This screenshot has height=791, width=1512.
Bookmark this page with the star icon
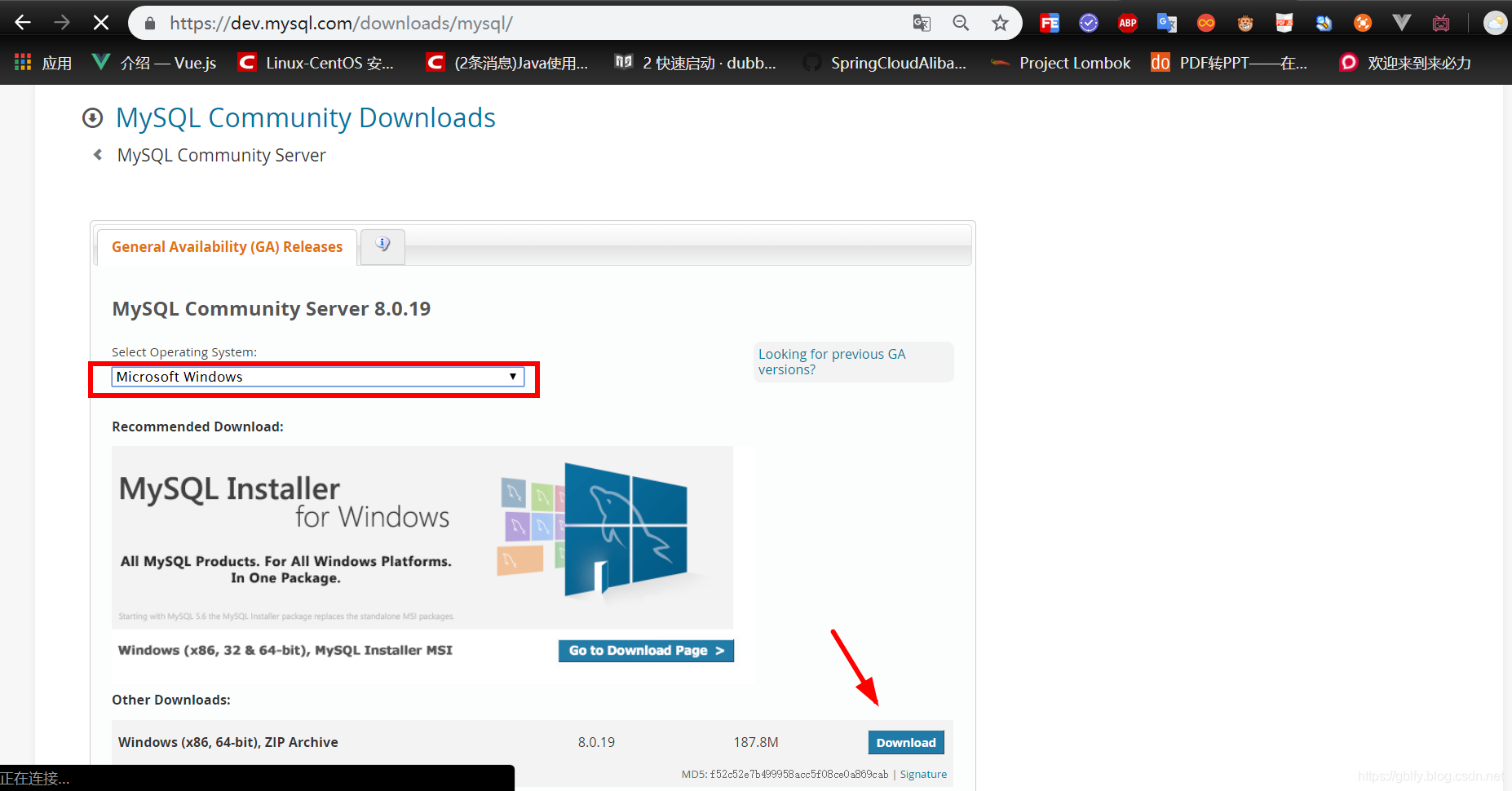[x=1000, y=23]
